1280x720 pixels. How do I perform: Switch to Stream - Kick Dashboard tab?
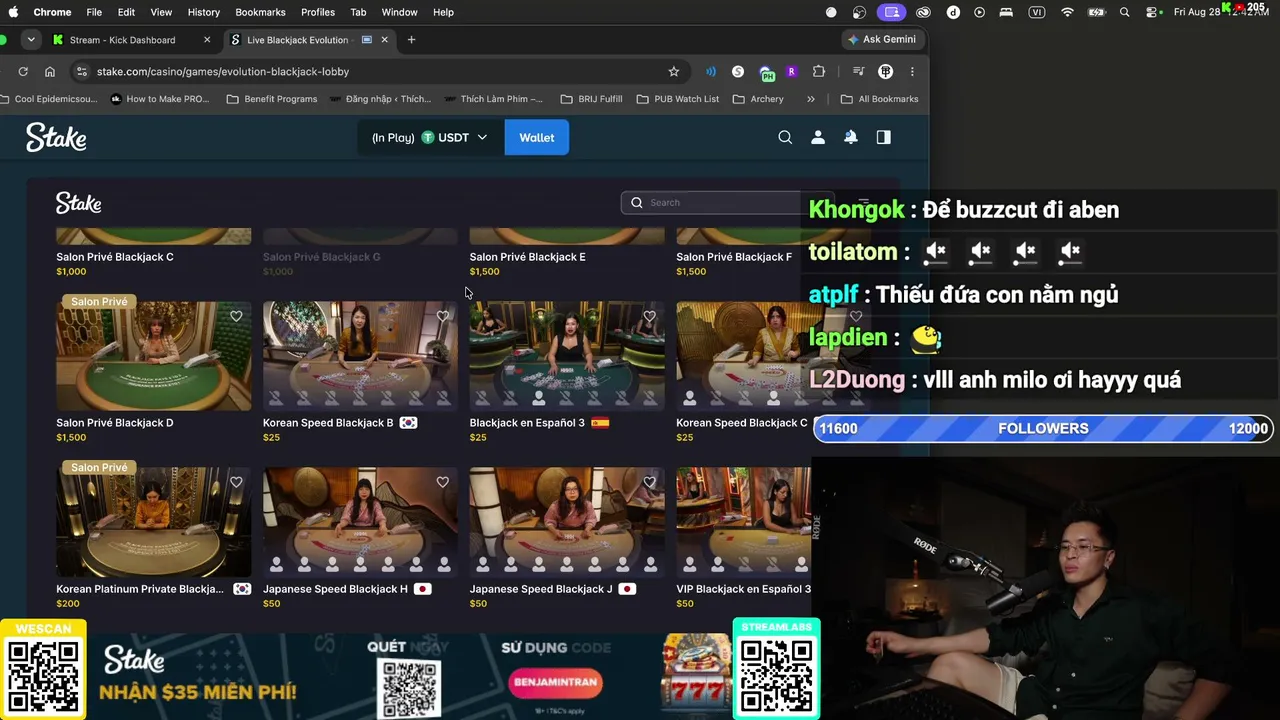pos(130,40)
